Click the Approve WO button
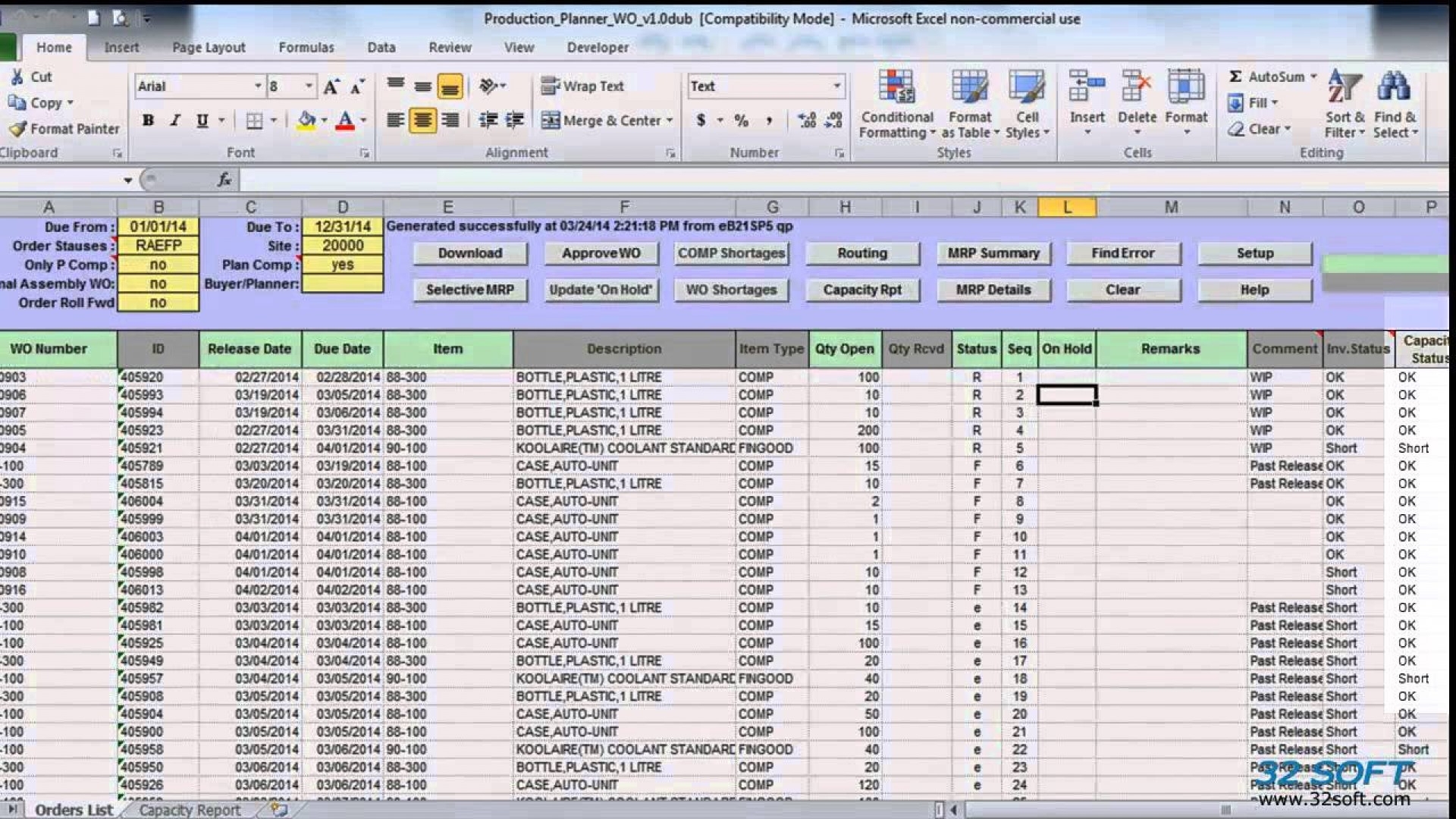Screen dimensions: 1456x819 [x=601, y=252]
